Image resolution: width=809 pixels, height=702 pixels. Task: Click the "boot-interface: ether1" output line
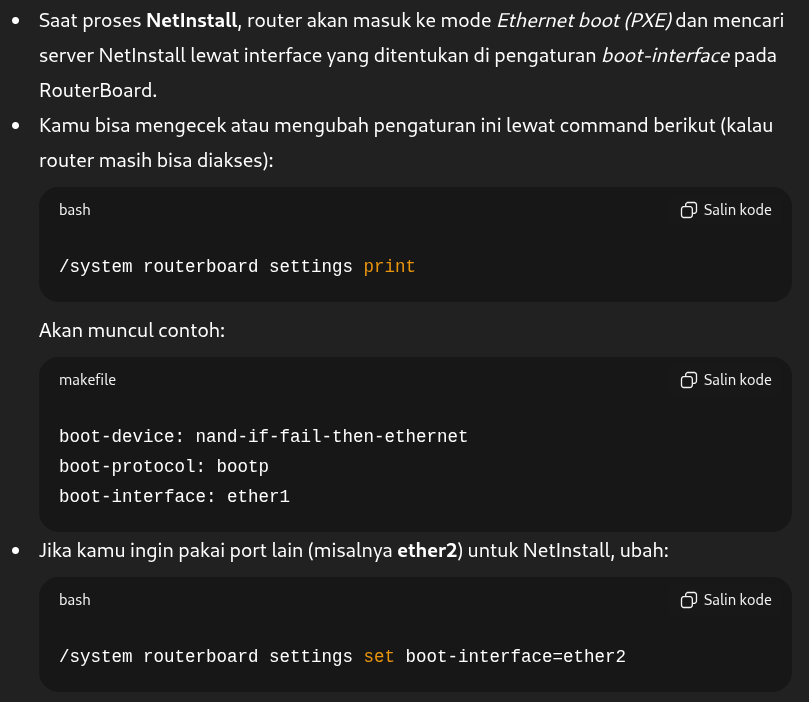pyautogui.click(x=174, y=497)
